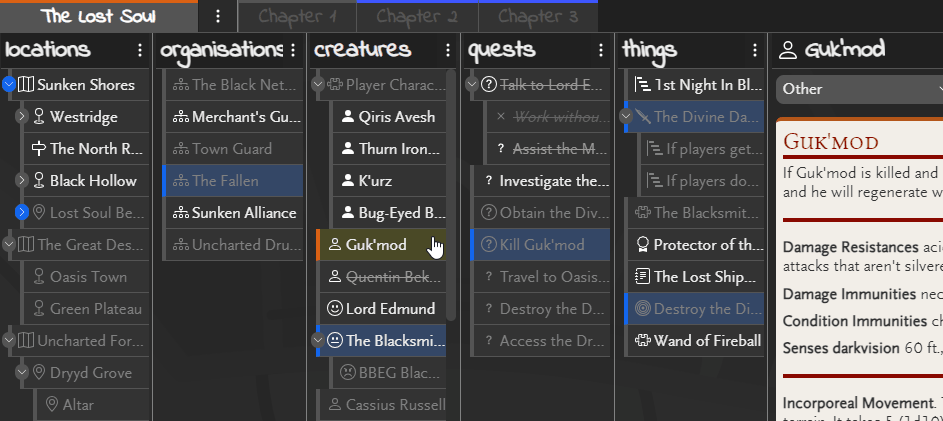
Task: Open The Fallen organisation
Action: click(225, 181)
